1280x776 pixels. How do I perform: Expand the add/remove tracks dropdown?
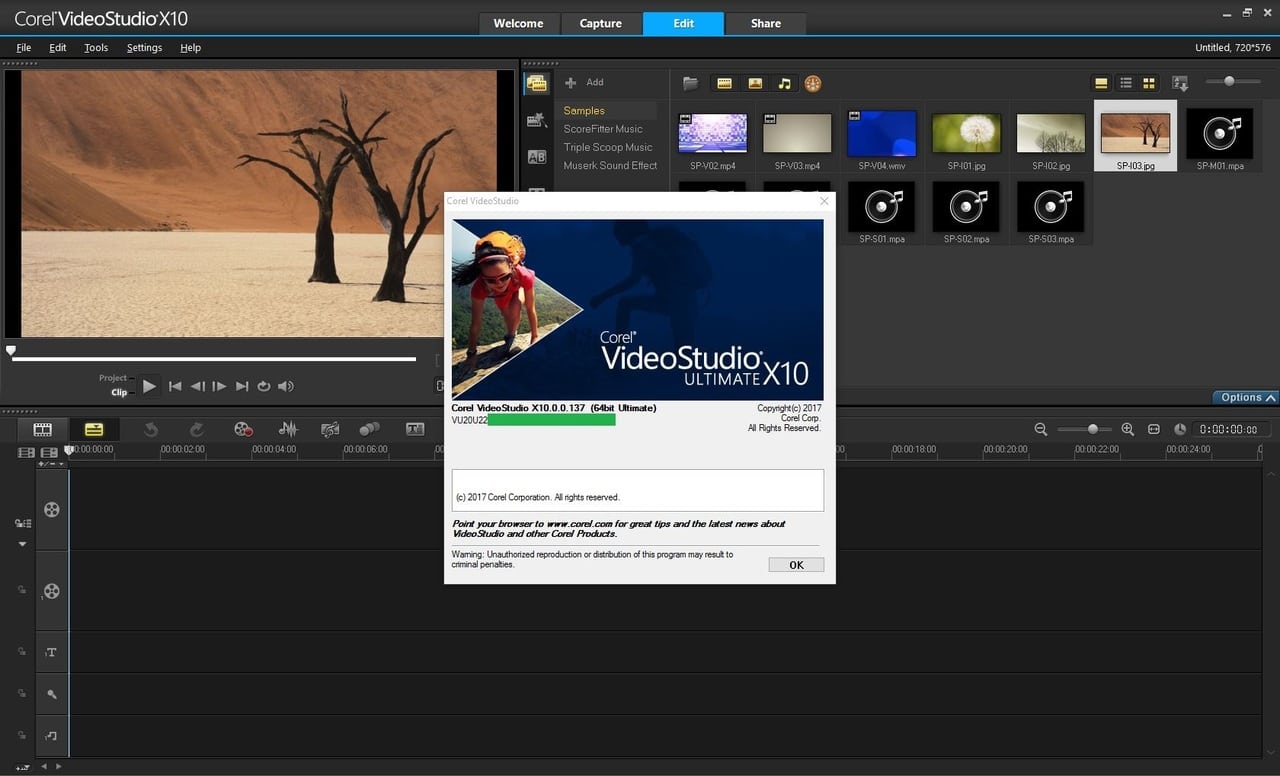click(51, 464)
